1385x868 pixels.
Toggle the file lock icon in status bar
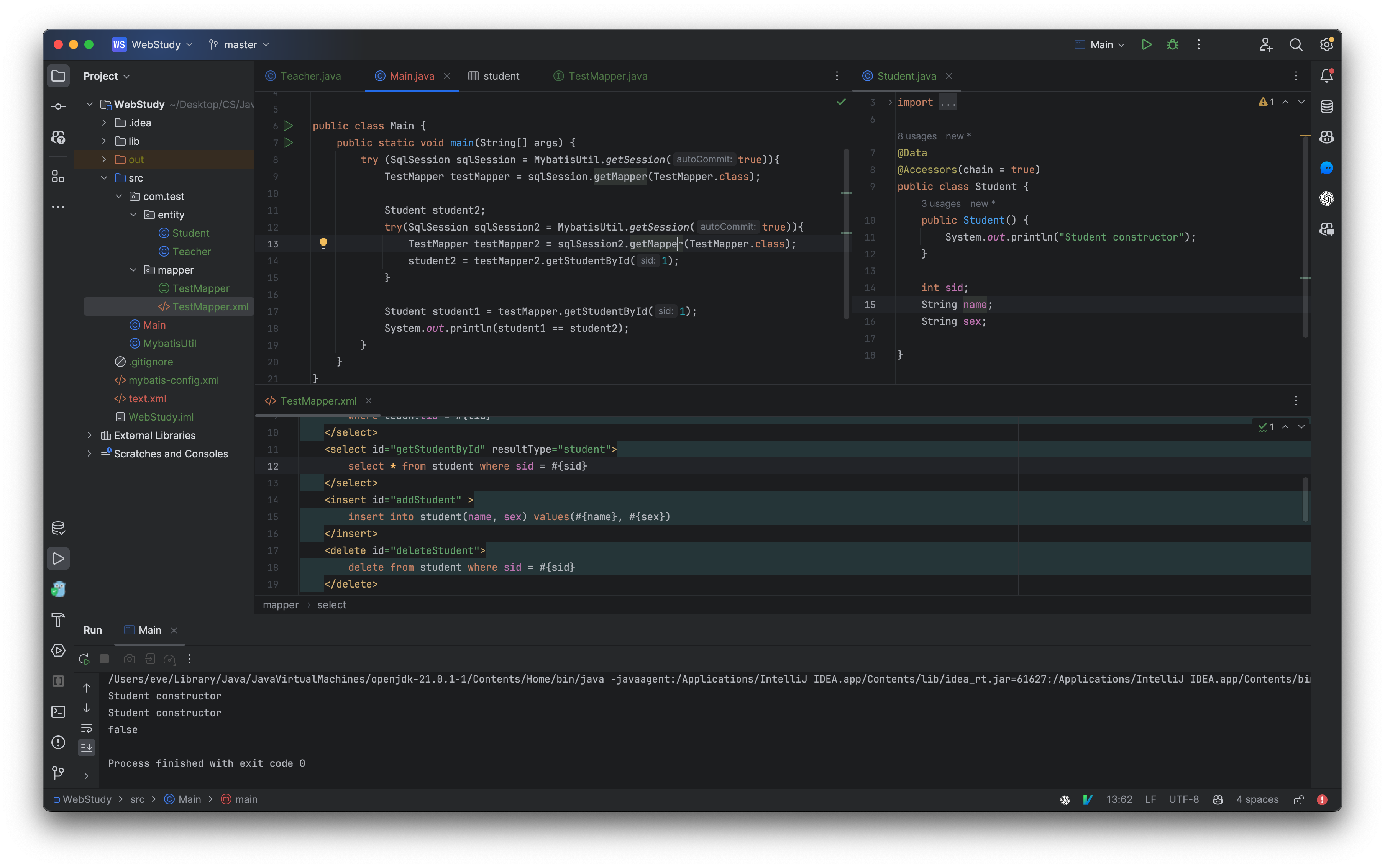click(1298, 799)
